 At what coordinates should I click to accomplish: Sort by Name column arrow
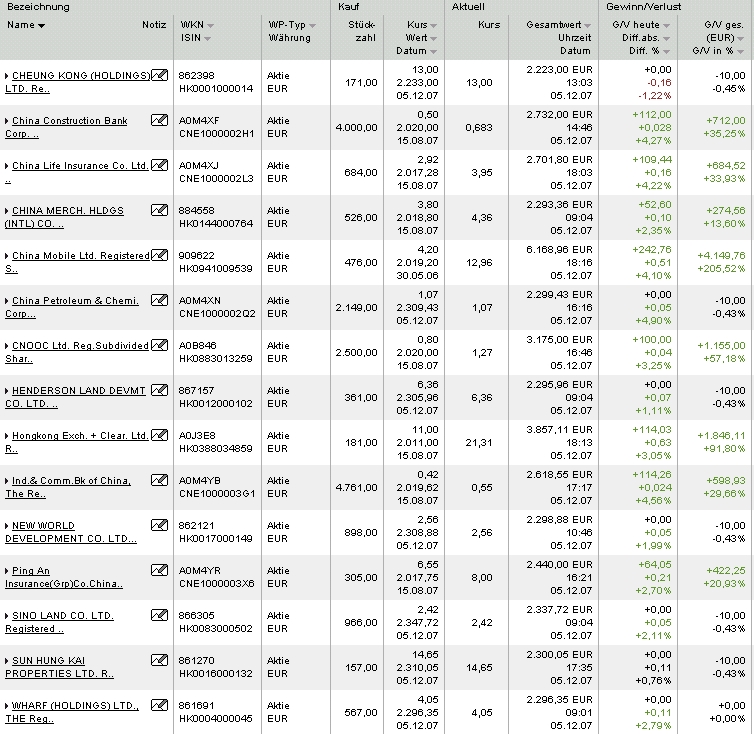[41, 25]
